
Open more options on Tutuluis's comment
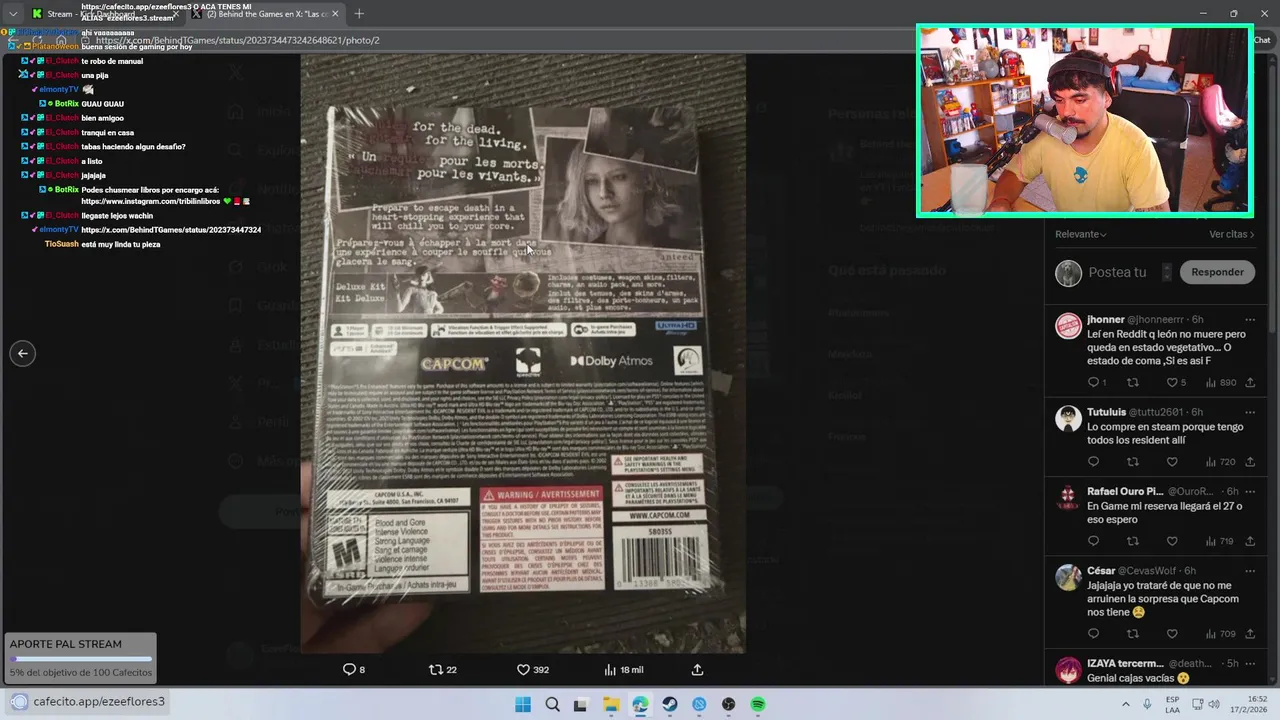(x=1250, y=412)
